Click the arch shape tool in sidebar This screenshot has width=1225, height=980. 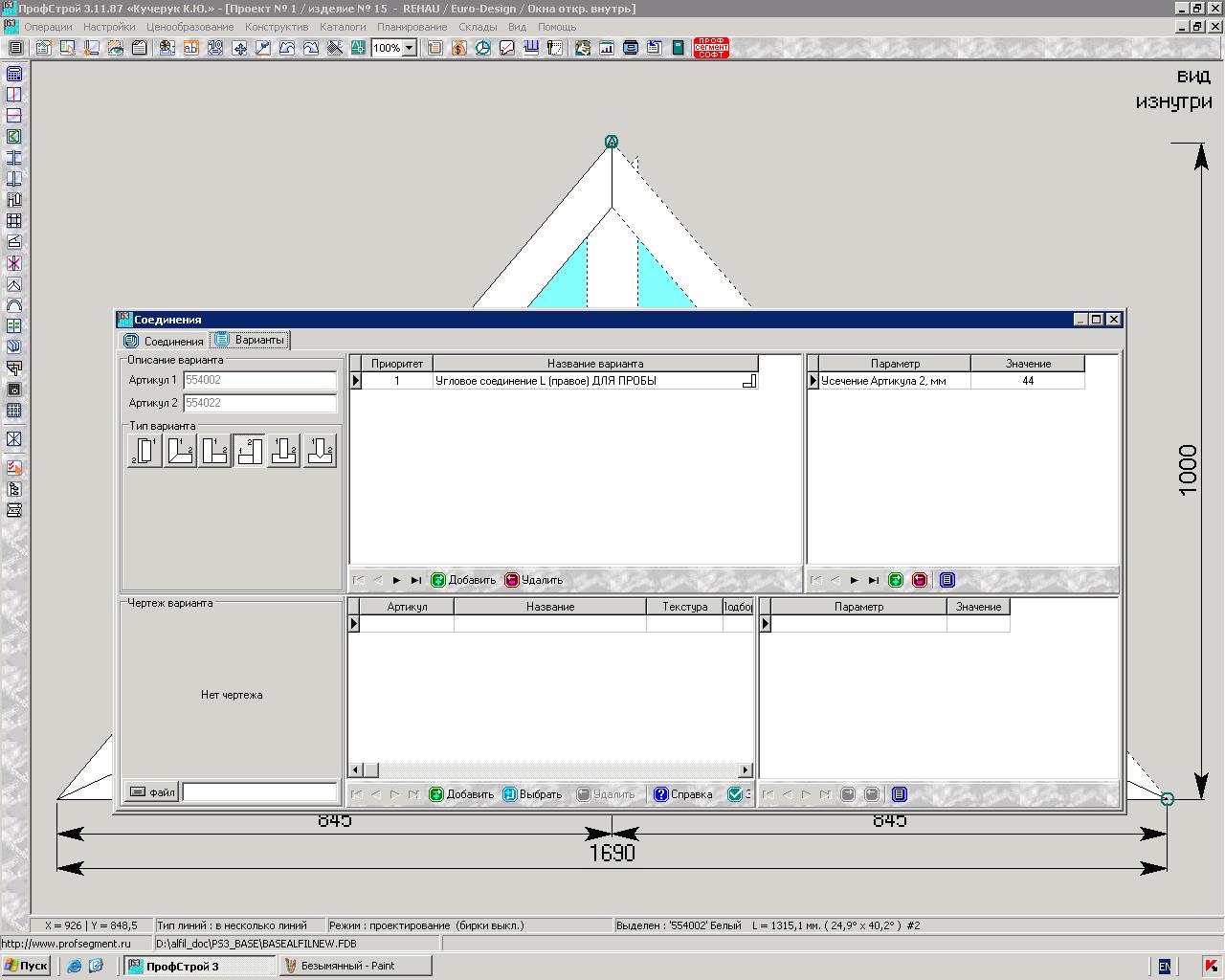(14, 305)
